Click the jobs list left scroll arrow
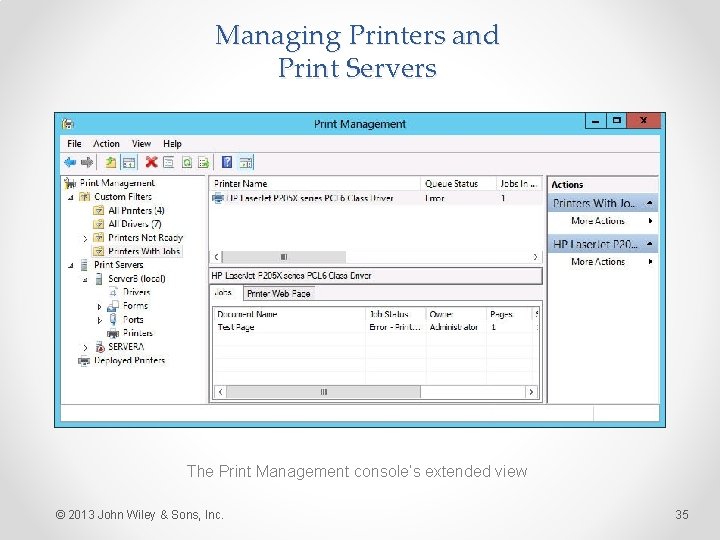 click(220, 392)
